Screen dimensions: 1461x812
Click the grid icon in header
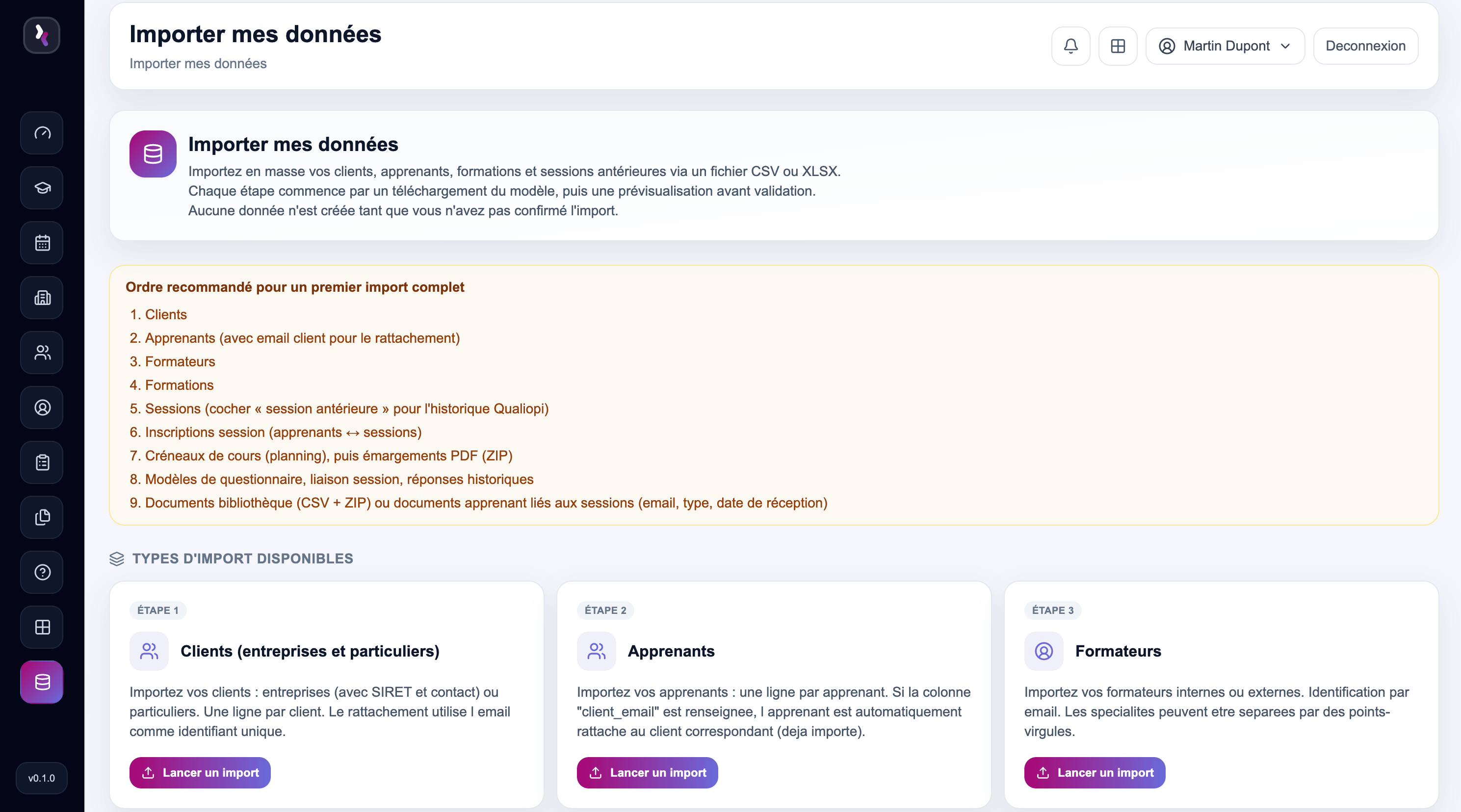1117,46
